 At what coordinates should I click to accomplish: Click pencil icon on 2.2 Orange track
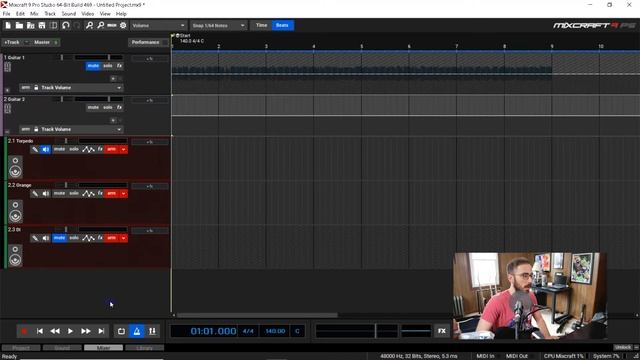tap(35, 193)
